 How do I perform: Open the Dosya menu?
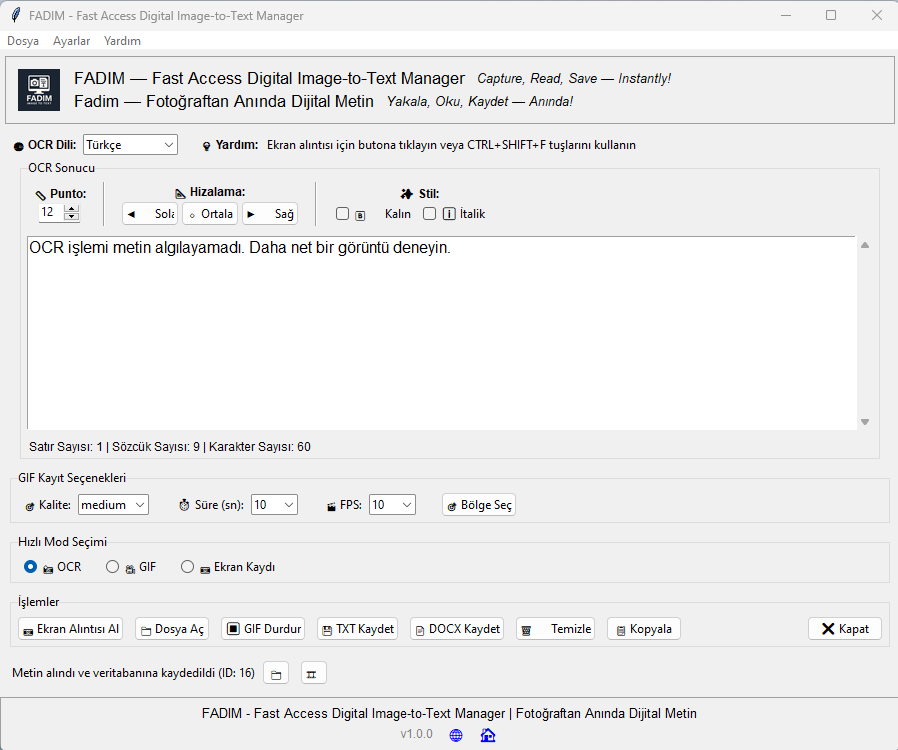(x=23, y=41)
